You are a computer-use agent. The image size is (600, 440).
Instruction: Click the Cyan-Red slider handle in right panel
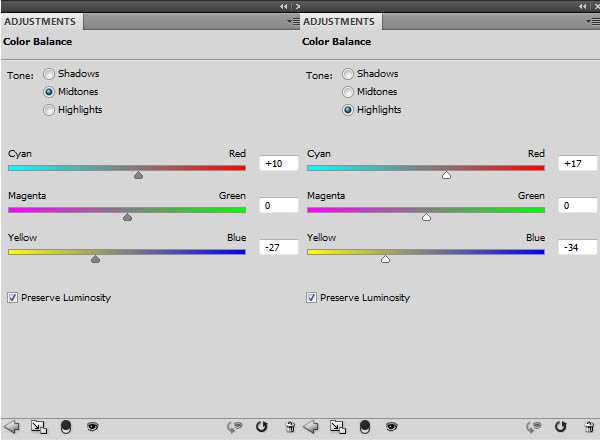click(447, 175)
